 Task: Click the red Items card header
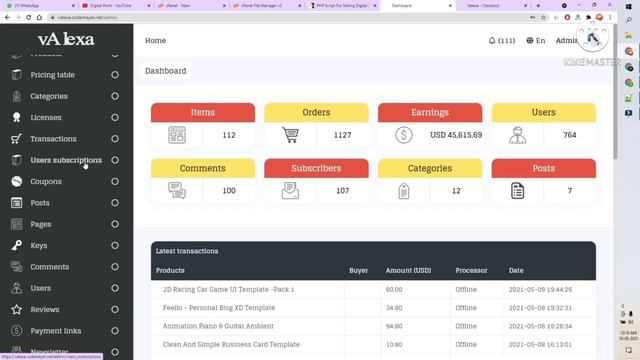pyautogui.click(x=203, y=112)
